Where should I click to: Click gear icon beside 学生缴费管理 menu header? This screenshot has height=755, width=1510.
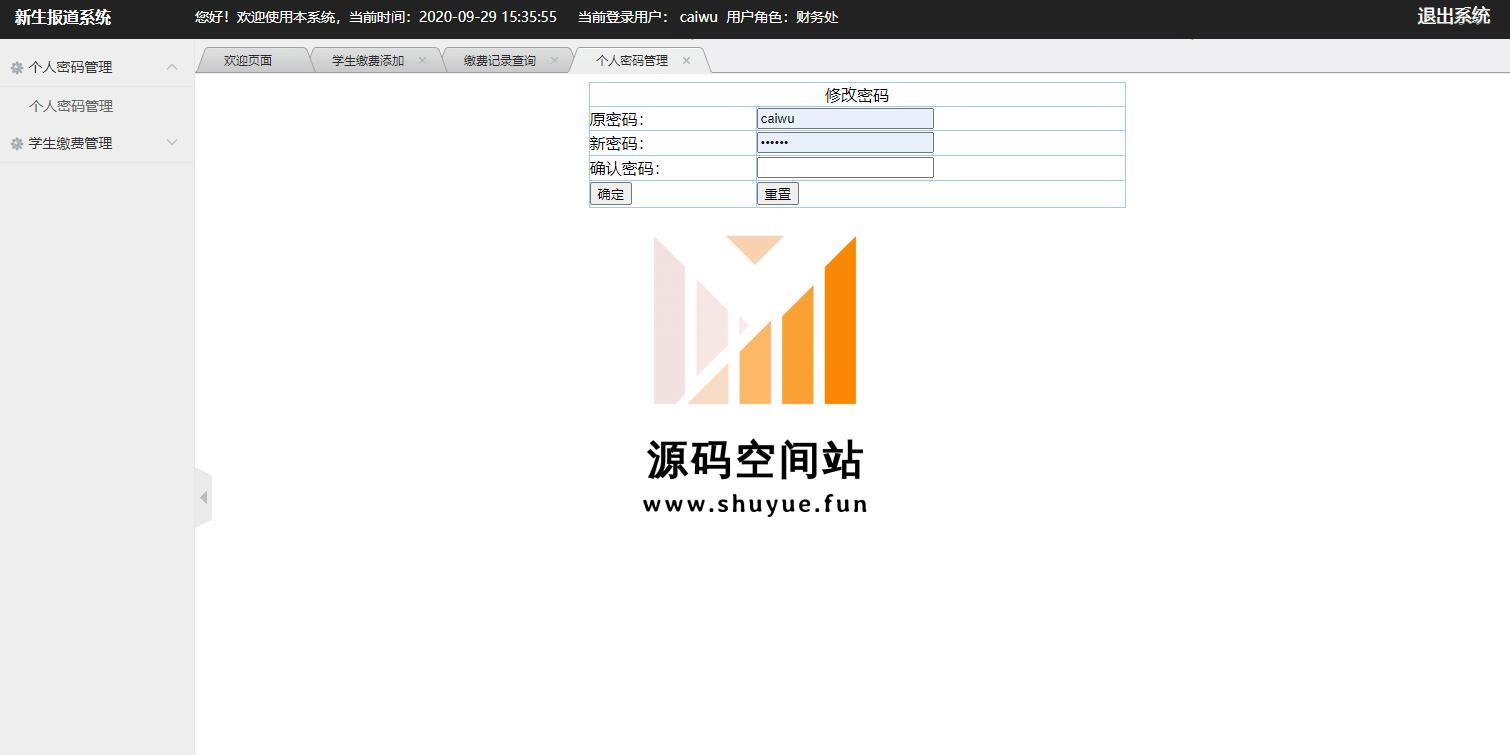pos(17,144)
